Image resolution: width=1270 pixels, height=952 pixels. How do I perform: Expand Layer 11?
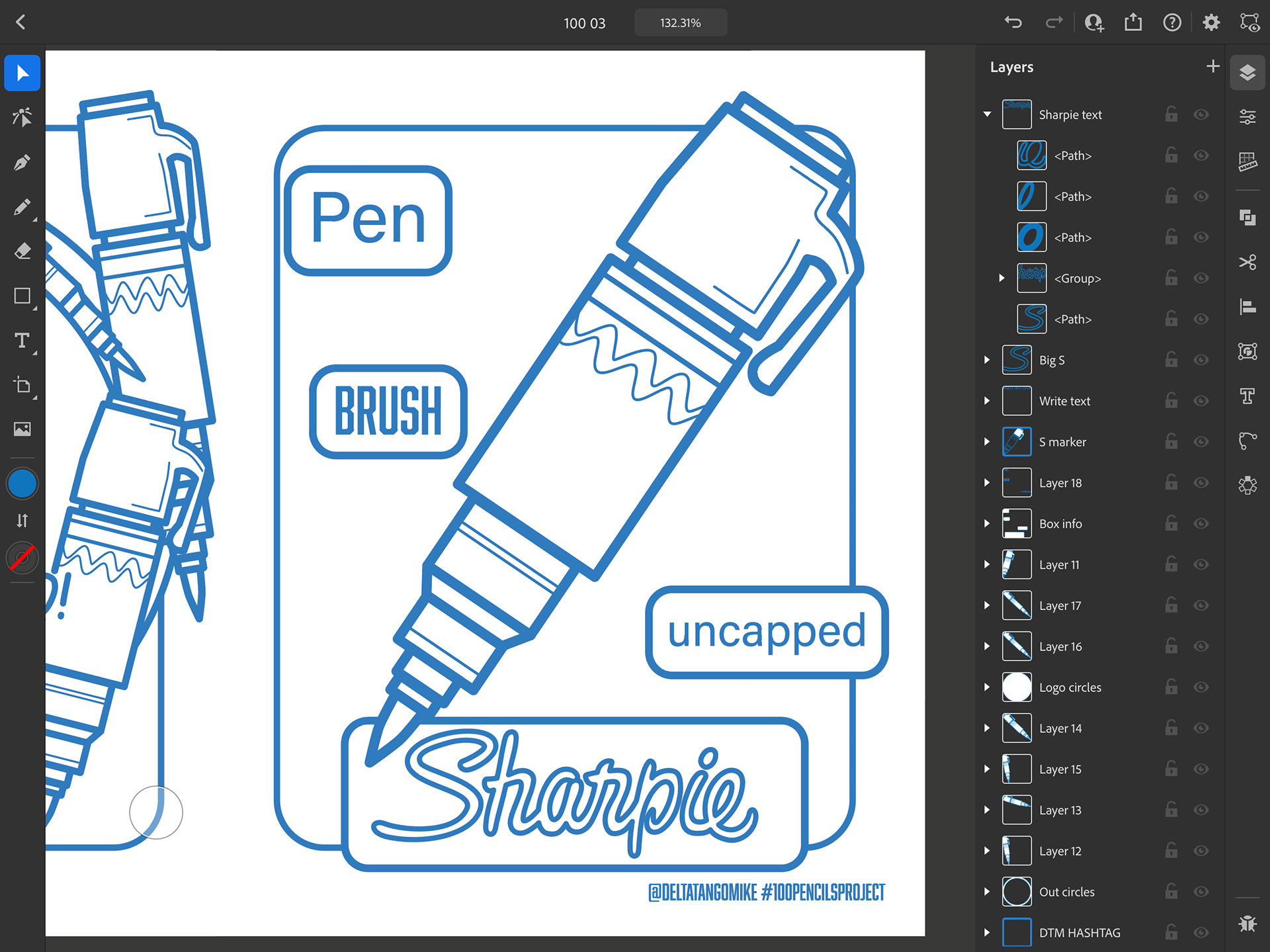987,564
